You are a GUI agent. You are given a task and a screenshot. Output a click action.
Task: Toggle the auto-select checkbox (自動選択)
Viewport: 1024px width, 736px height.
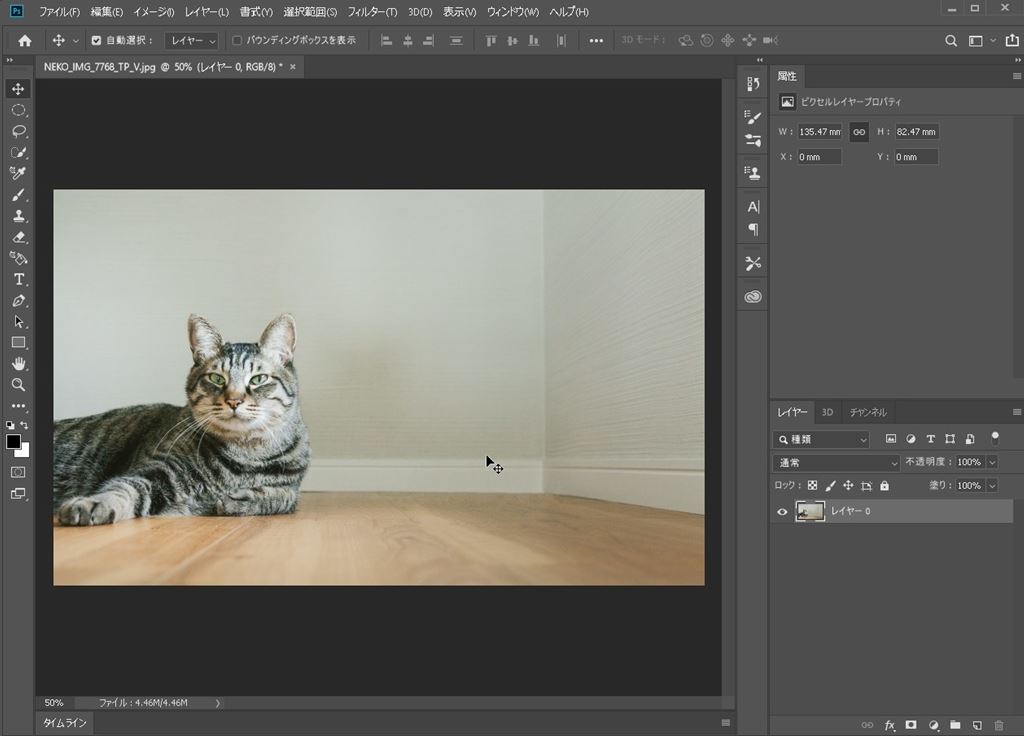(x=96, y=41)
